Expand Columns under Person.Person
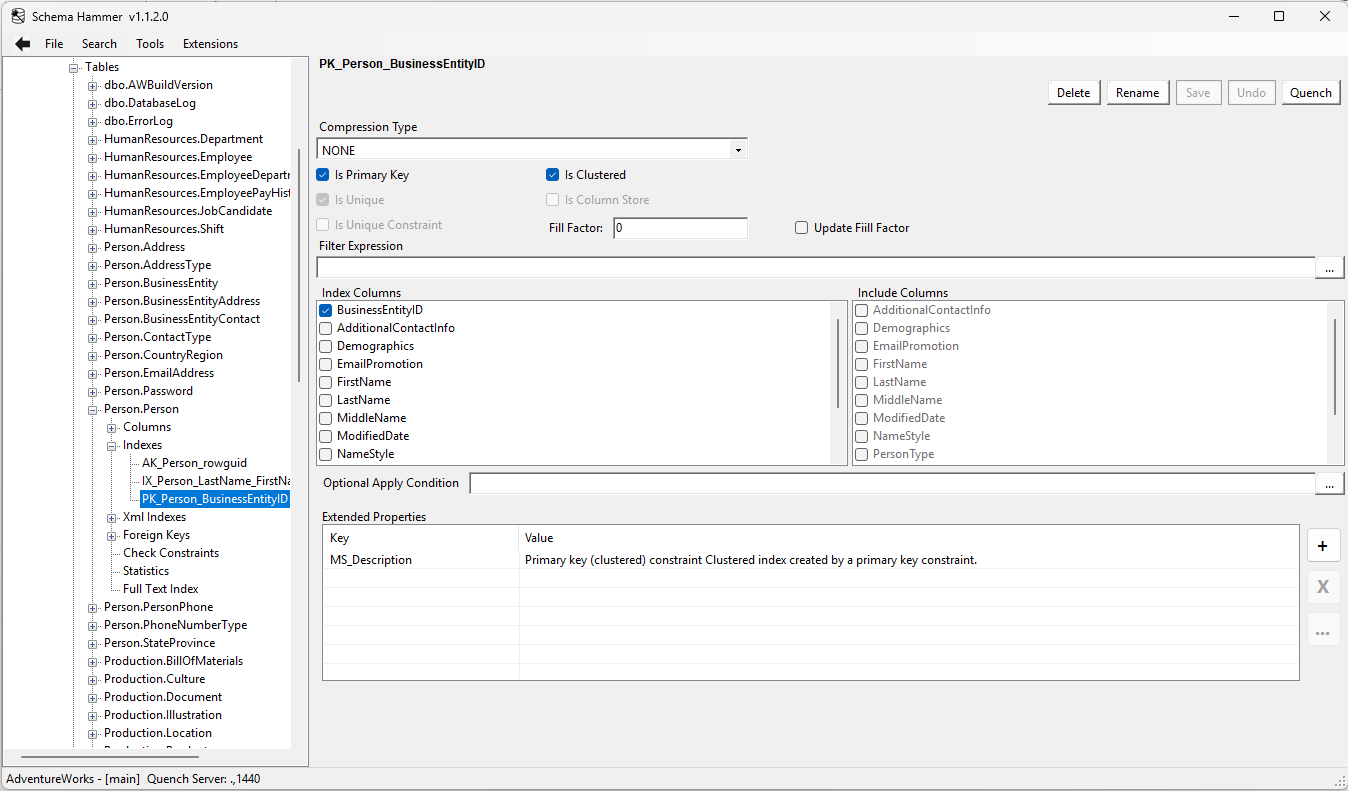This screenshot has height=791, width=1348. 113,426
